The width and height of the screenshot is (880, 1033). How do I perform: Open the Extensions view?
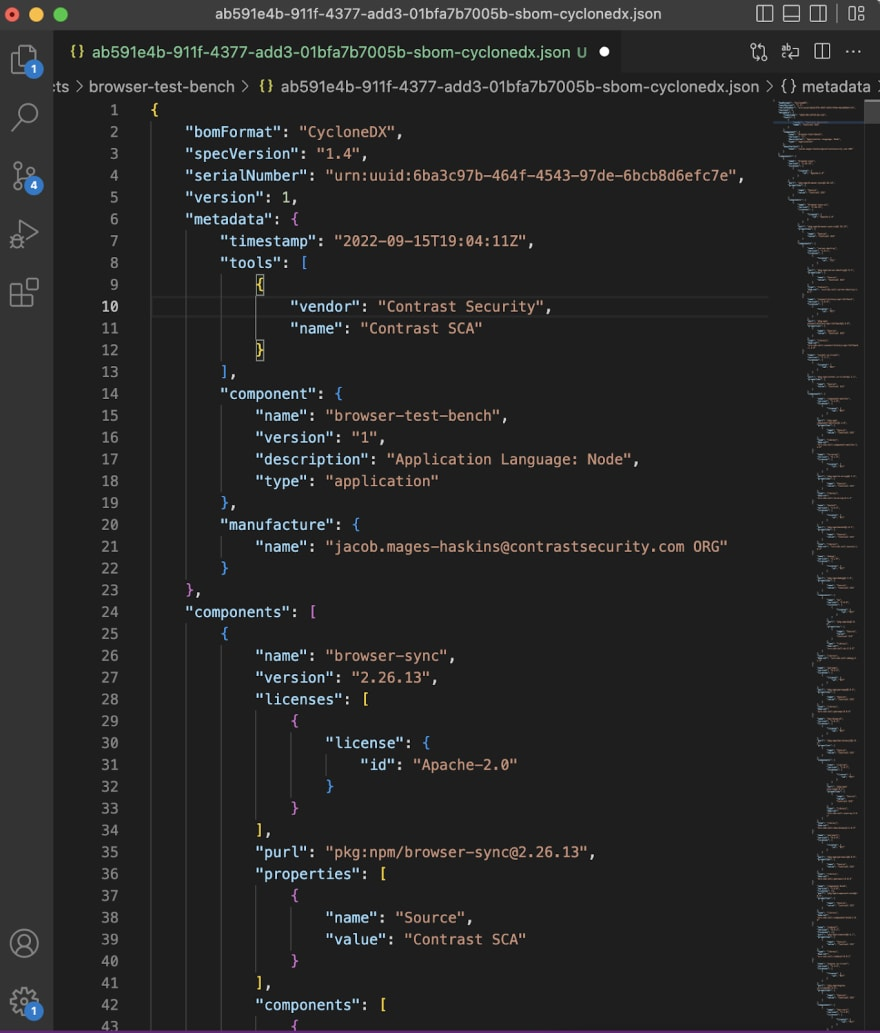coord(24,290)
